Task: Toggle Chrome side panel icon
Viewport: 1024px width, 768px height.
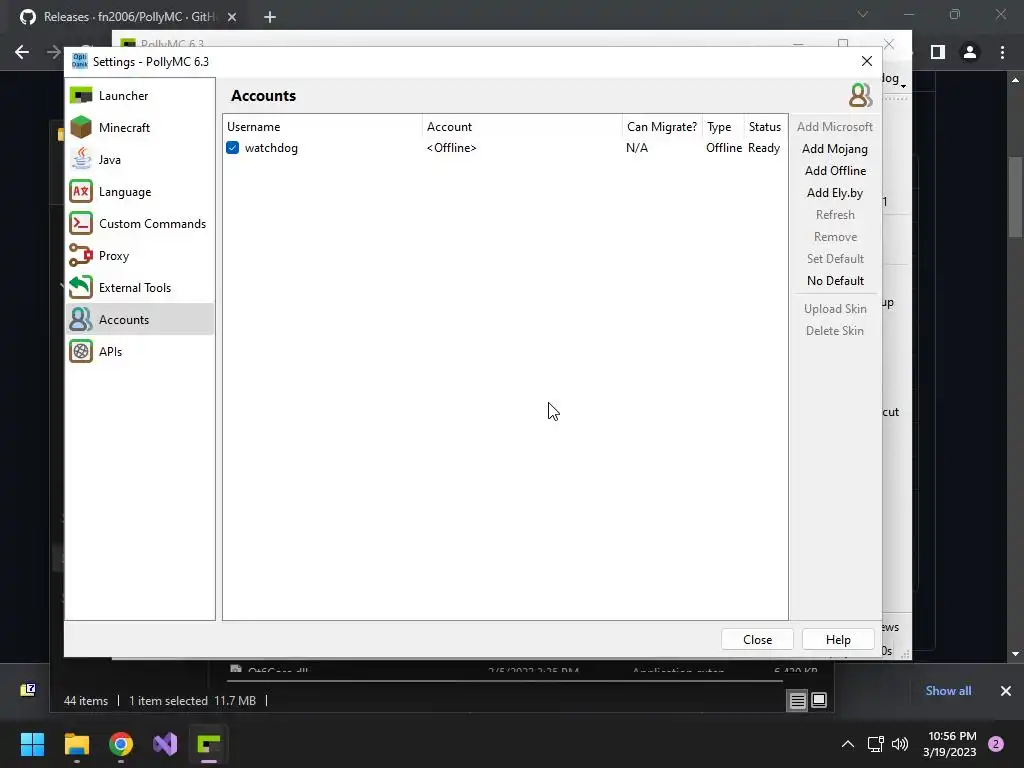Action: [x=938, y=52]
